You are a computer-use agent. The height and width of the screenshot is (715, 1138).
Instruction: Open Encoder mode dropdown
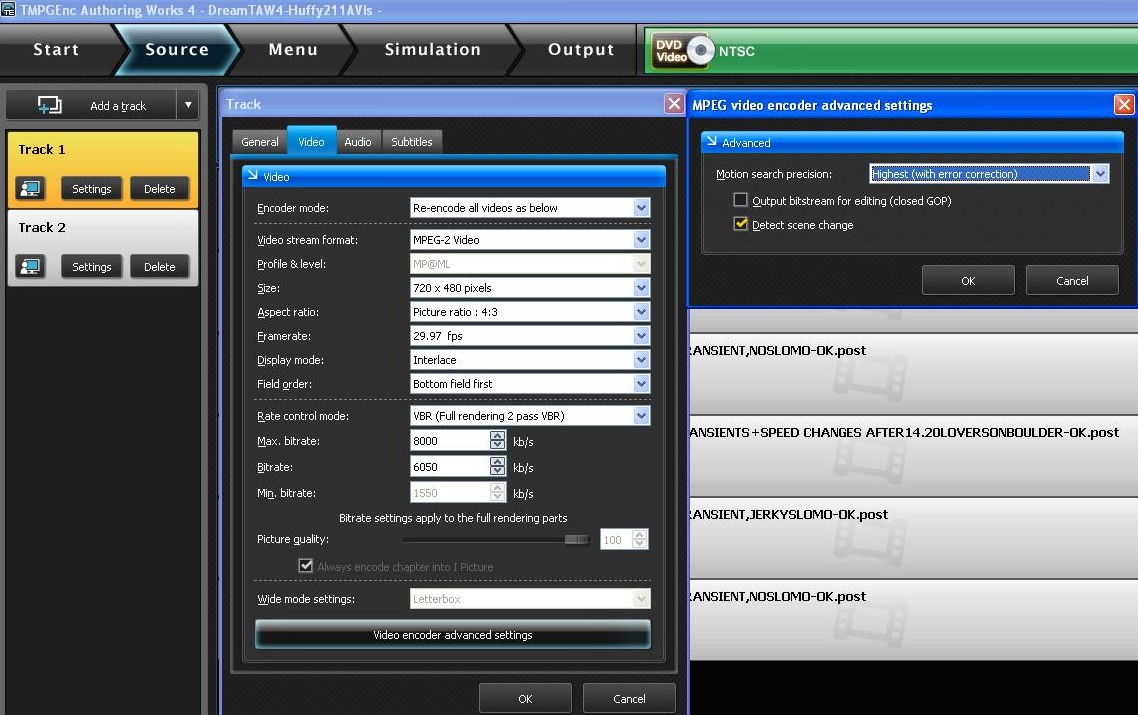(641, 208)
